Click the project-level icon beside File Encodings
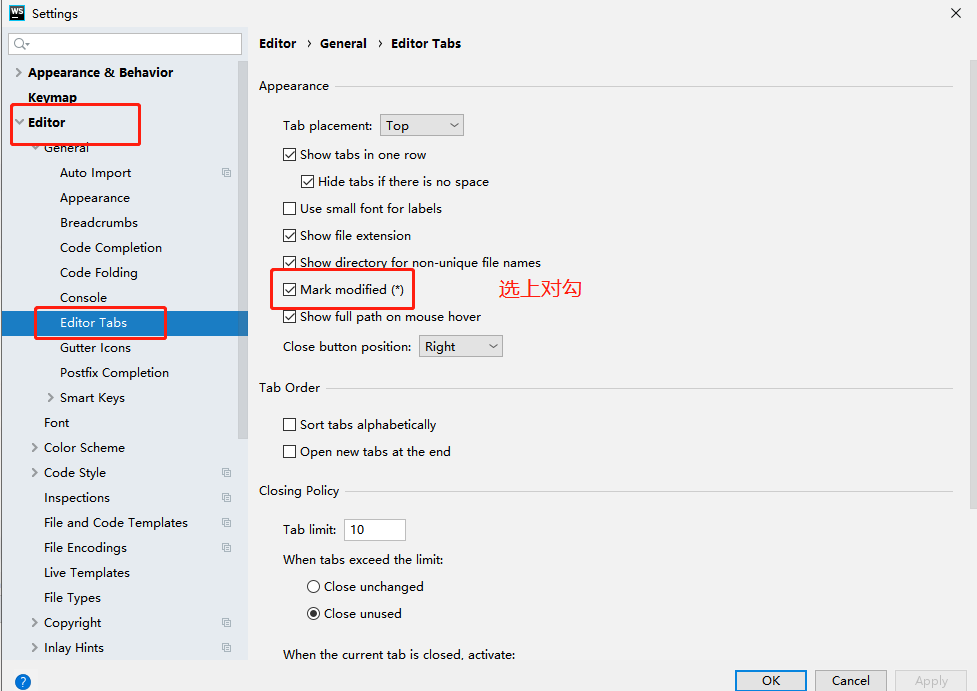977x691 pixels. coord(226,548)
